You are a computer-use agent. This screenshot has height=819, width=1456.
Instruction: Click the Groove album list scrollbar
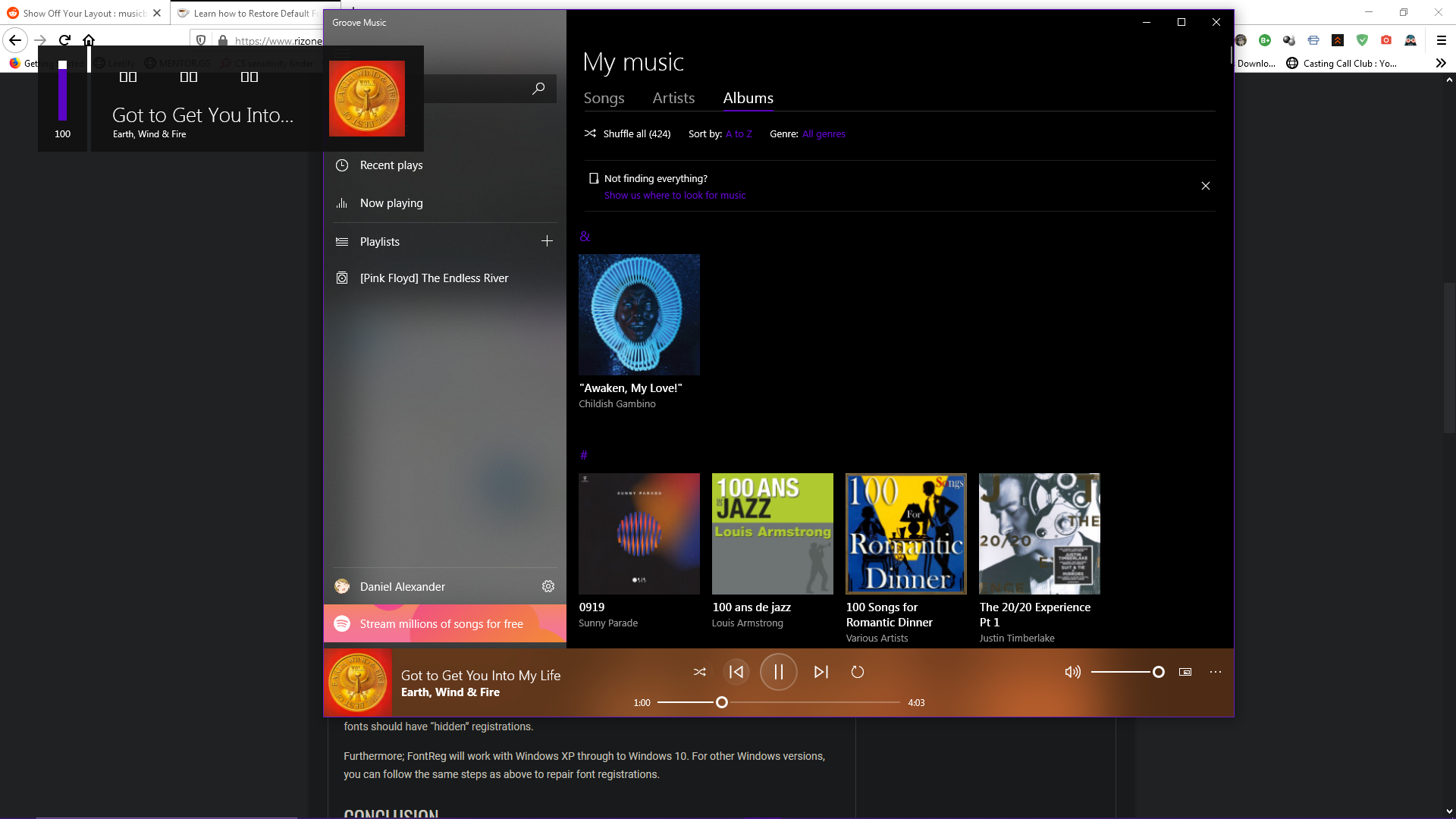tap(1231, 55)
